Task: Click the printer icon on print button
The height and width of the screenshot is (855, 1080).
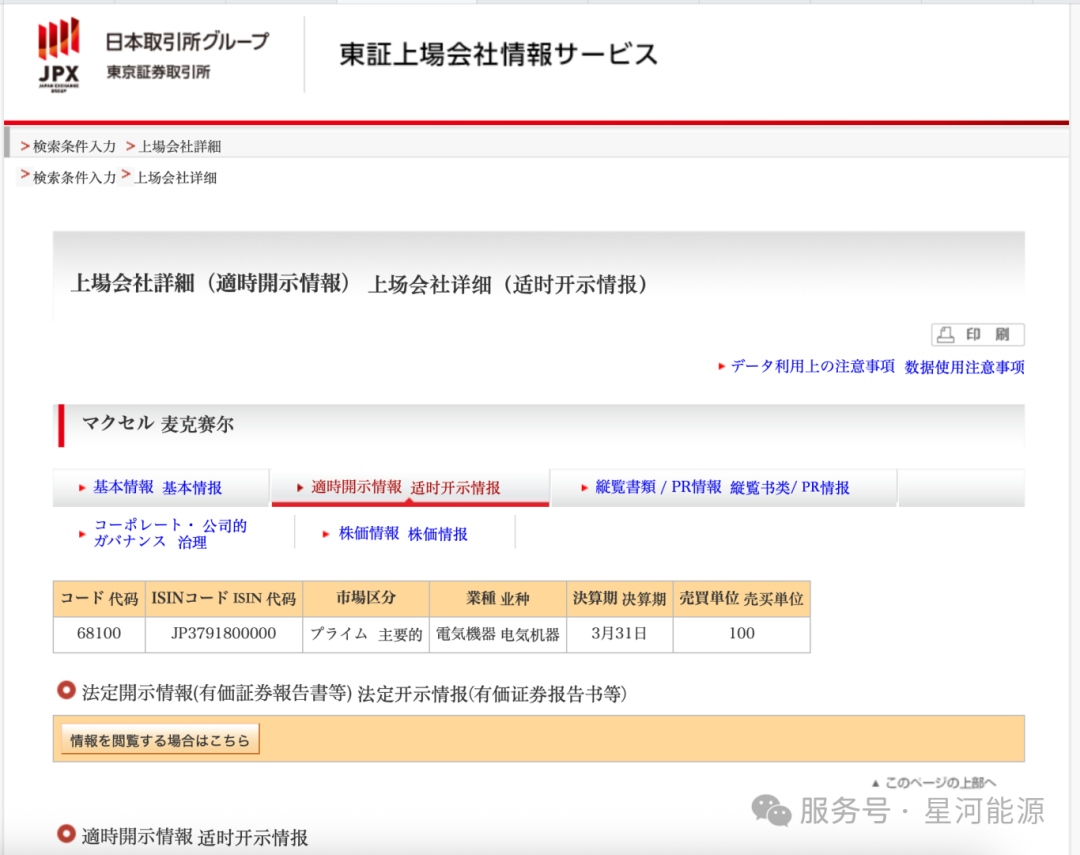Action: point(946,335)
